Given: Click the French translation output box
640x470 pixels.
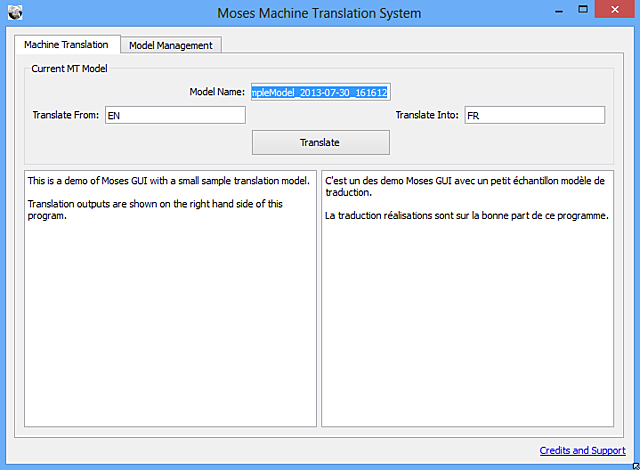Looking at the screenshot, I should tap(467, 298).
